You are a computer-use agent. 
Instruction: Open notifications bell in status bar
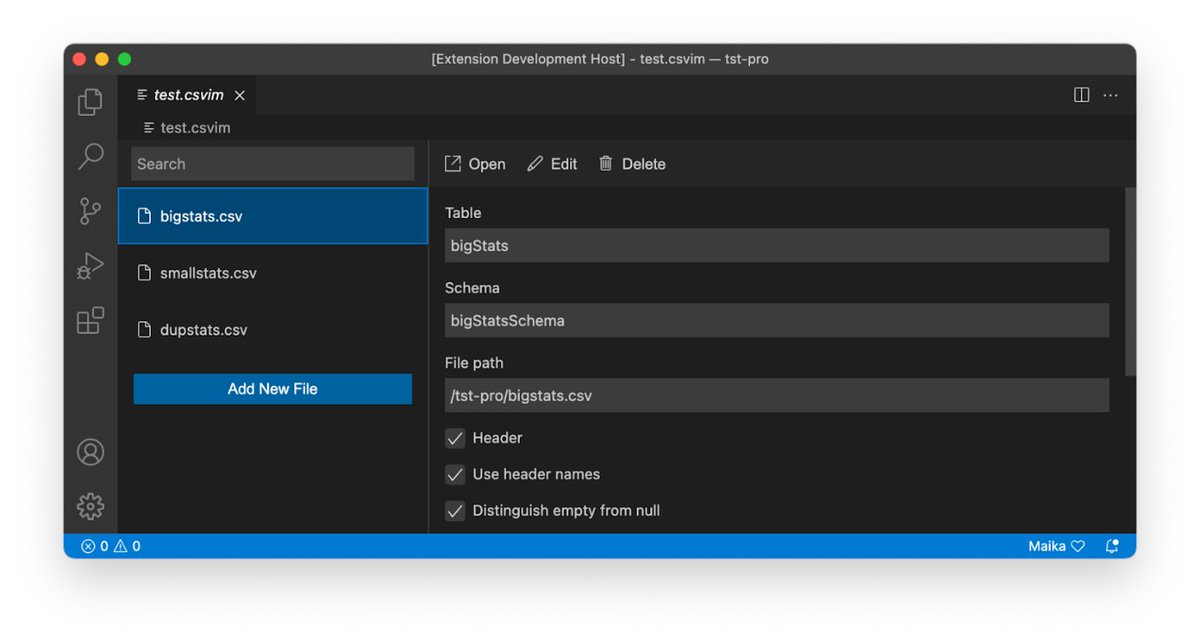[1112, 546]
